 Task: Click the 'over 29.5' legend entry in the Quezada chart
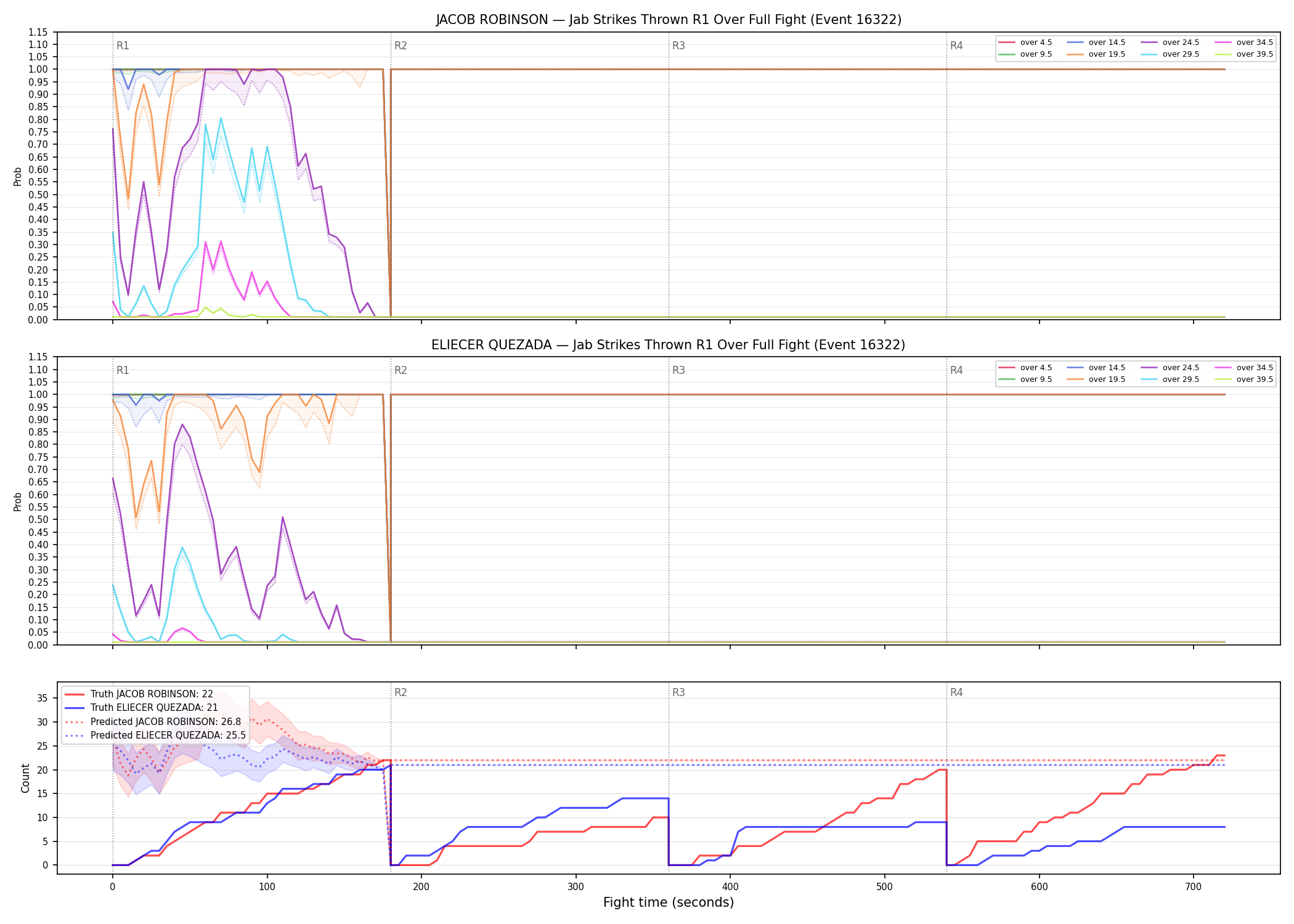coord(1170,379)
